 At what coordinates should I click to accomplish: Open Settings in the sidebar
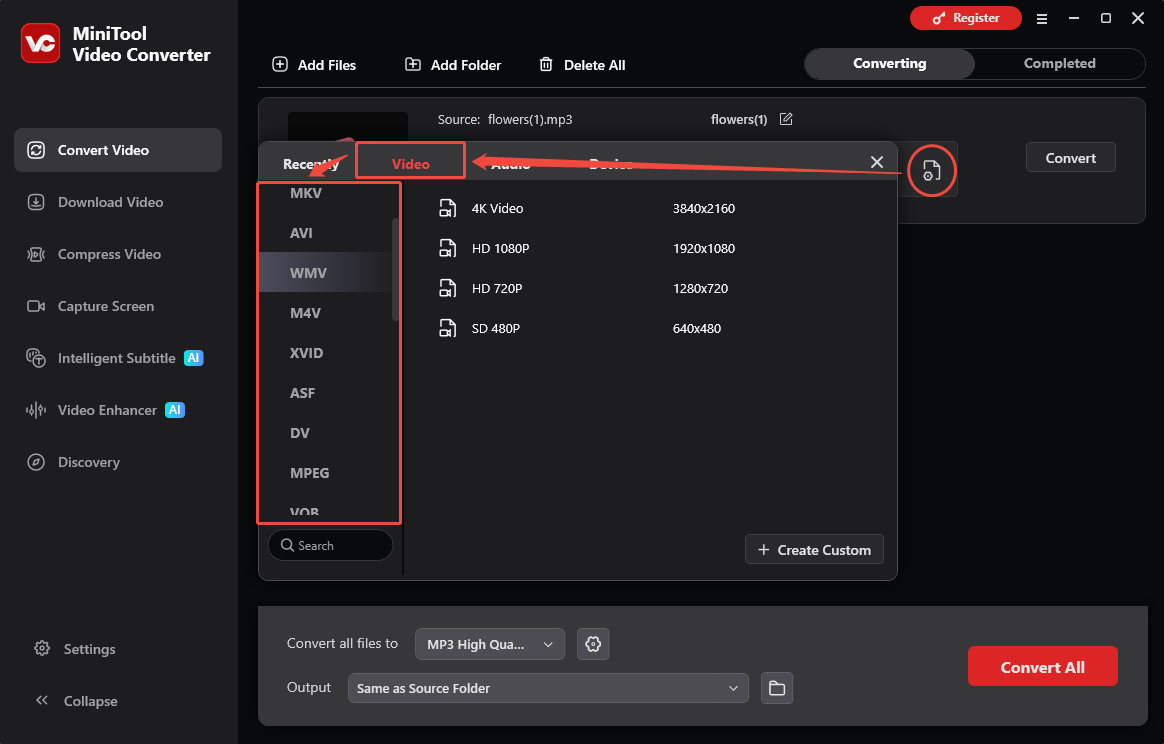point(75,649)
